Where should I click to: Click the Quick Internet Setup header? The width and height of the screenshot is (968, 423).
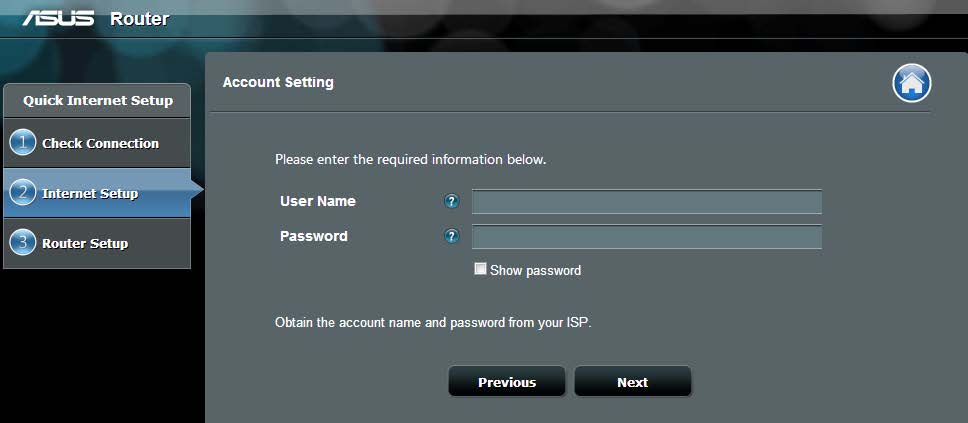[98, 101]
